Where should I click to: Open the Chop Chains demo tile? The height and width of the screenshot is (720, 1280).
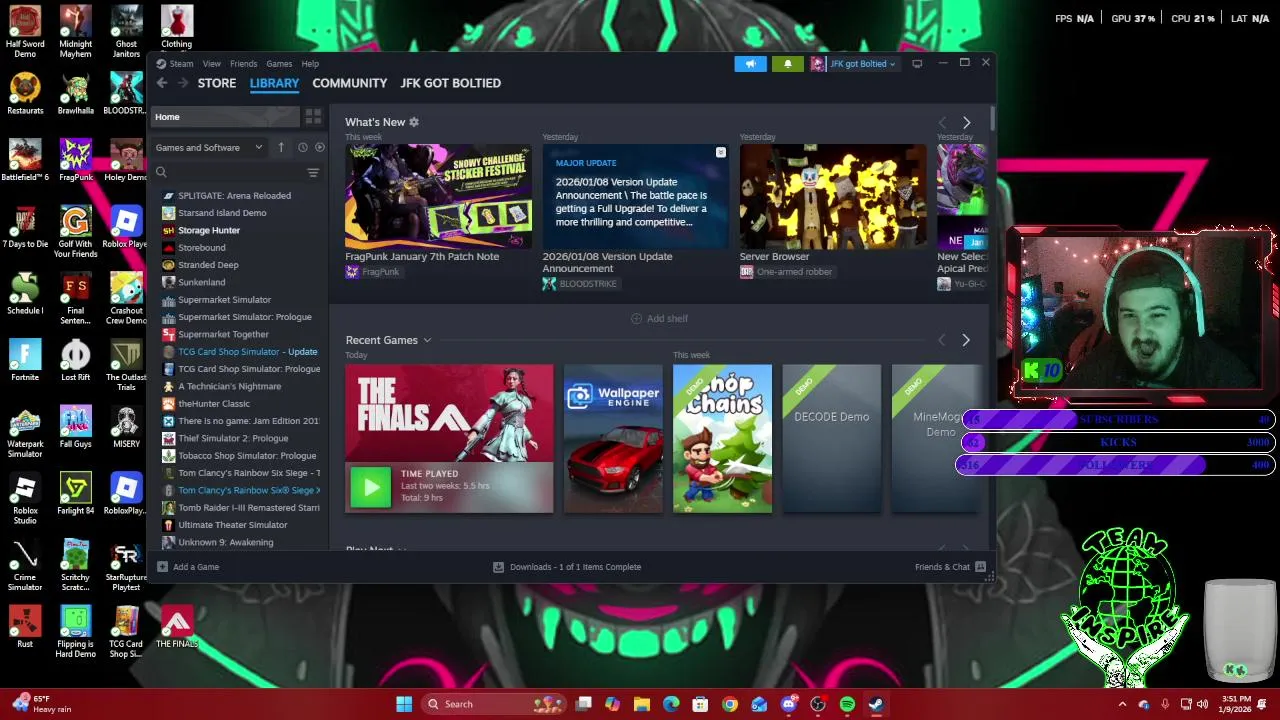722,439
